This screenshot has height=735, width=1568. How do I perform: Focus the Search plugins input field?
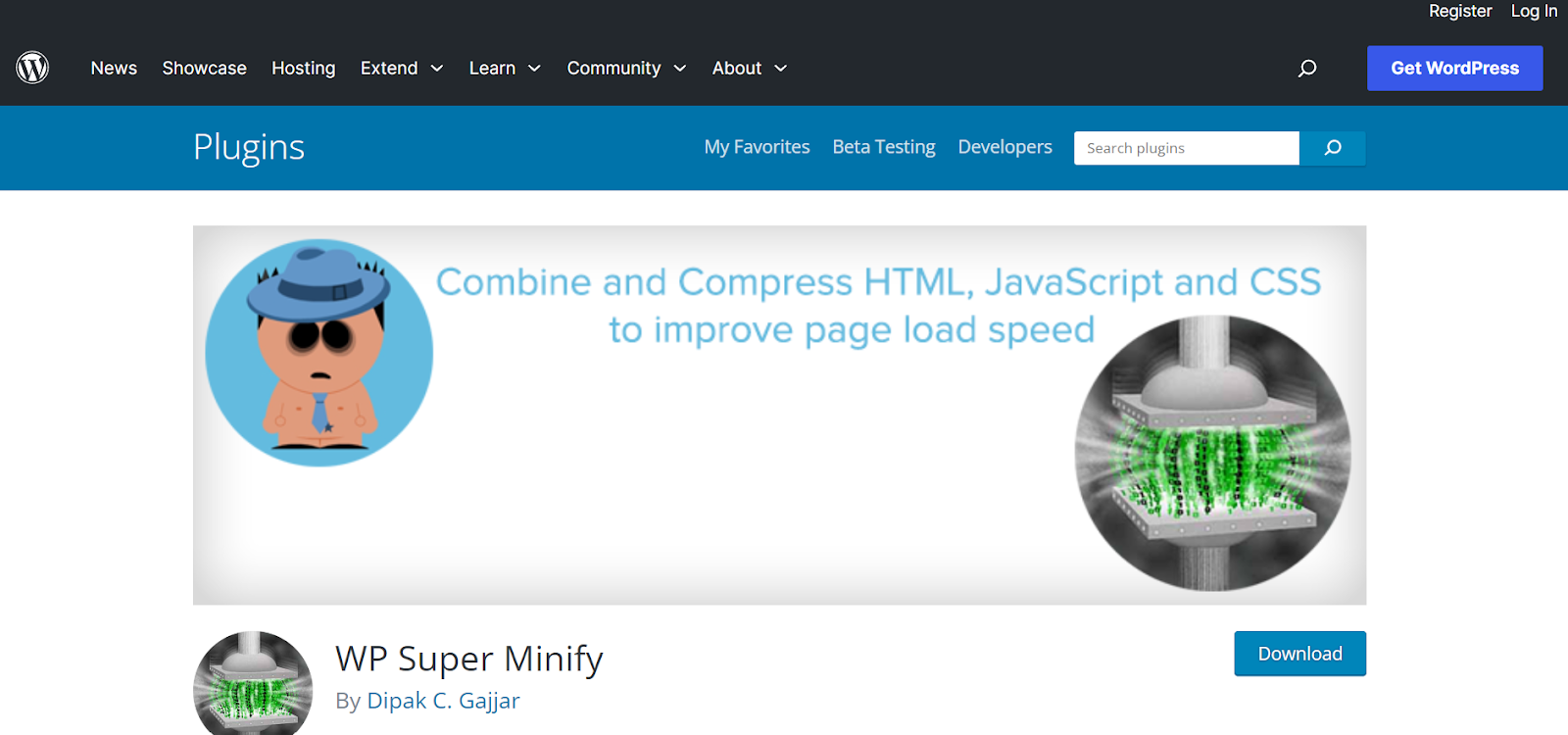[1187, 148]
